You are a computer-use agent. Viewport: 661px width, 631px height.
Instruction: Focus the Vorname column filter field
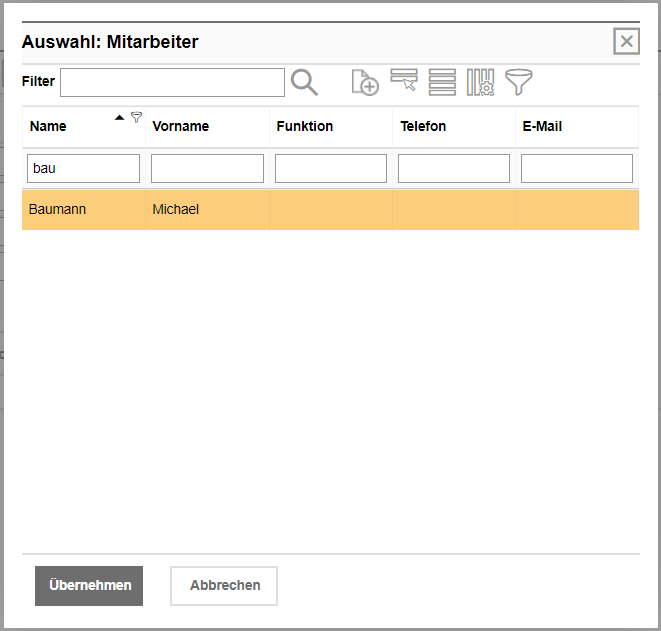[207, 168]
